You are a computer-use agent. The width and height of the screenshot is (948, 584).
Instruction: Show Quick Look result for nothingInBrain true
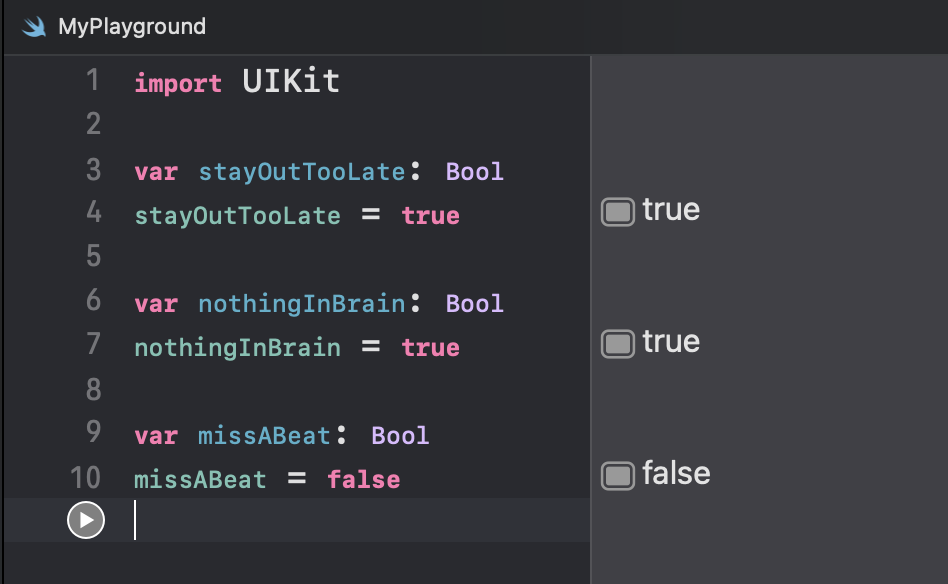coord(617,343)
